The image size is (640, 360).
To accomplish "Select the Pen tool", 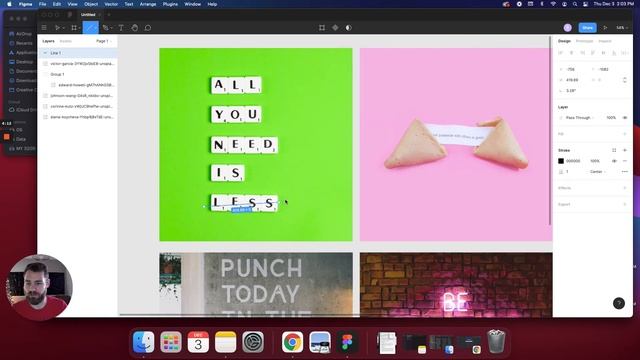I will click(x=105, y=28).
